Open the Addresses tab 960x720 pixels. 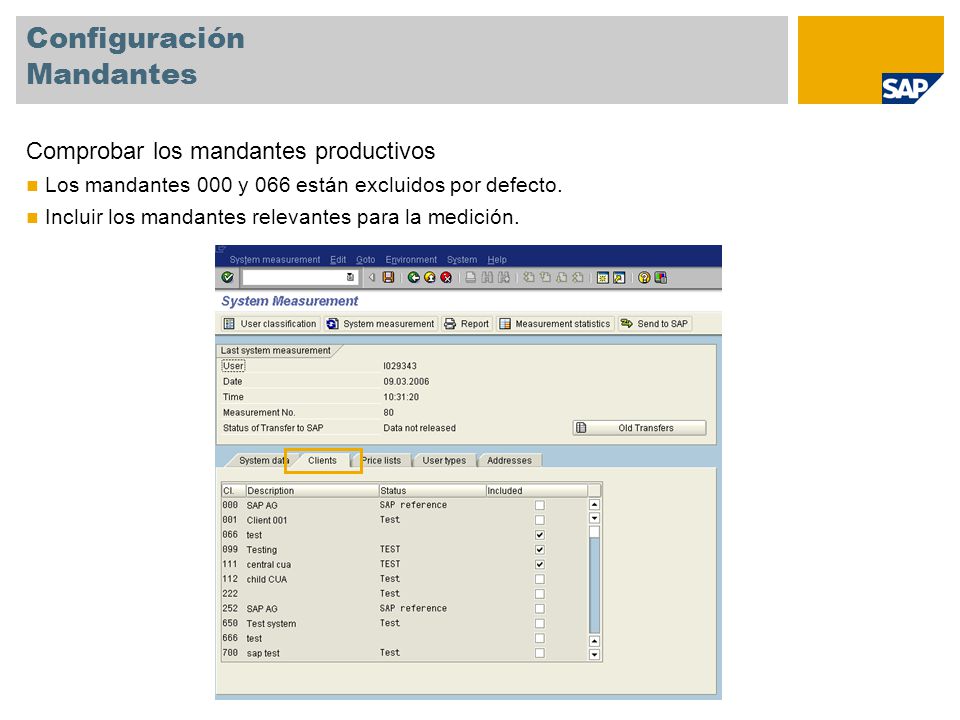pyautogui.click(x=509, y=460)
